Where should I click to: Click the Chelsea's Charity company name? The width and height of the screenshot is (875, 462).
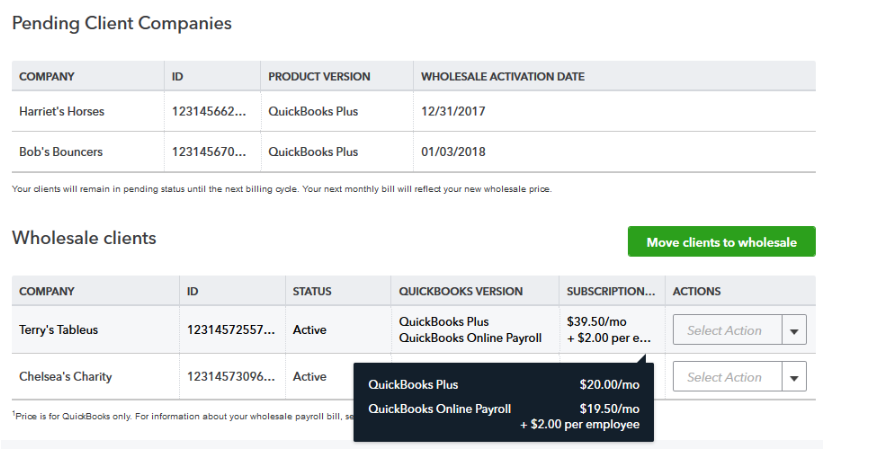point(66,377)
